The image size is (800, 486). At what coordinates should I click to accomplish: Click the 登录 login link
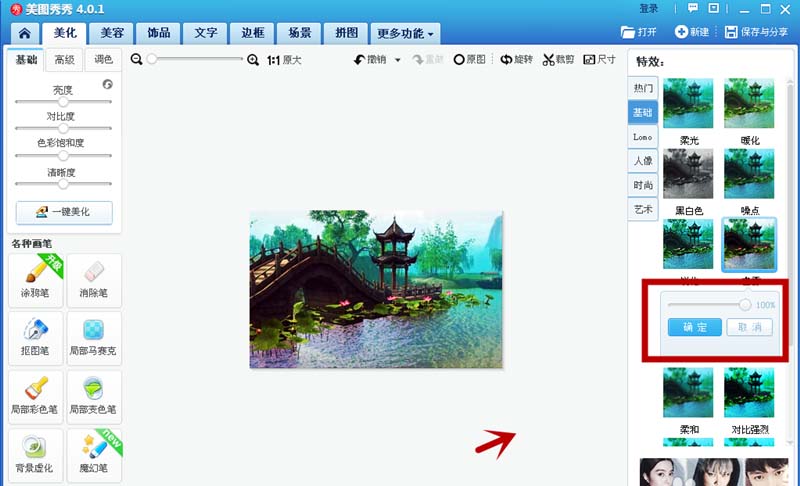[648, 9]
